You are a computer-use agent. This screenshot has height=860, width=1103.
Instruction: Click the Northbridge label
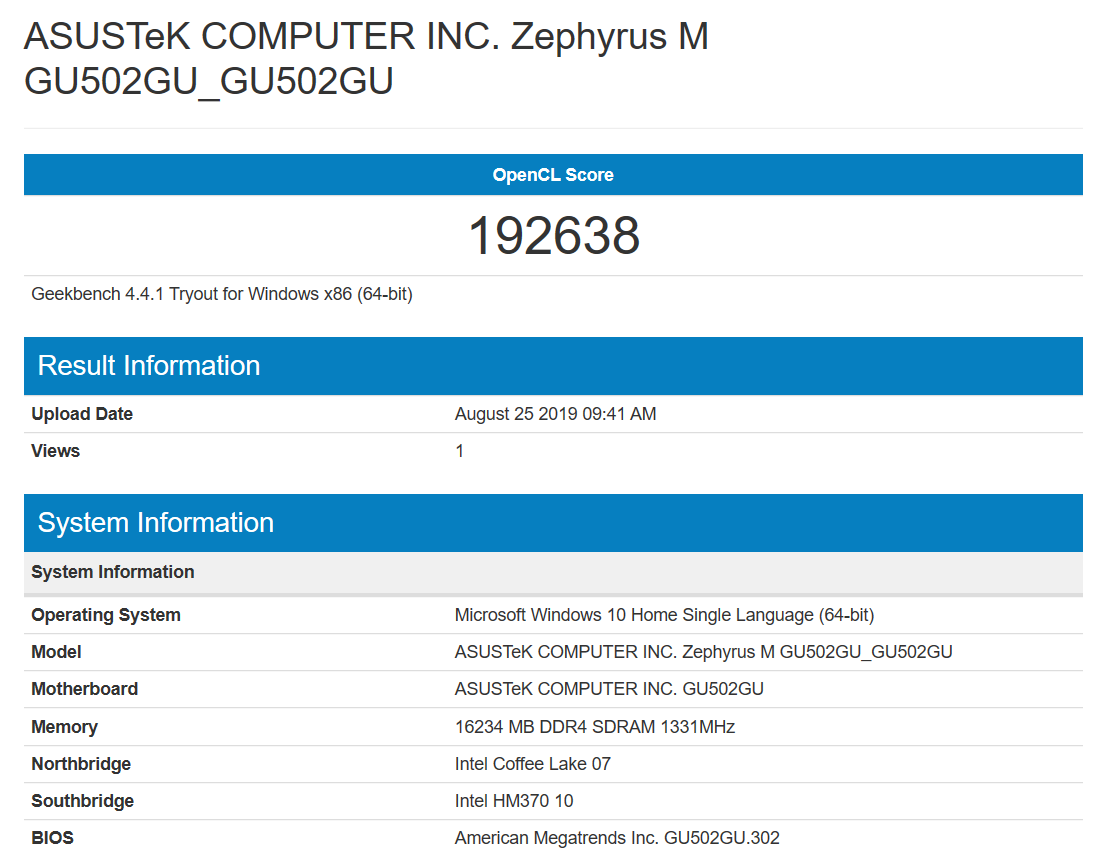[81, 764]
